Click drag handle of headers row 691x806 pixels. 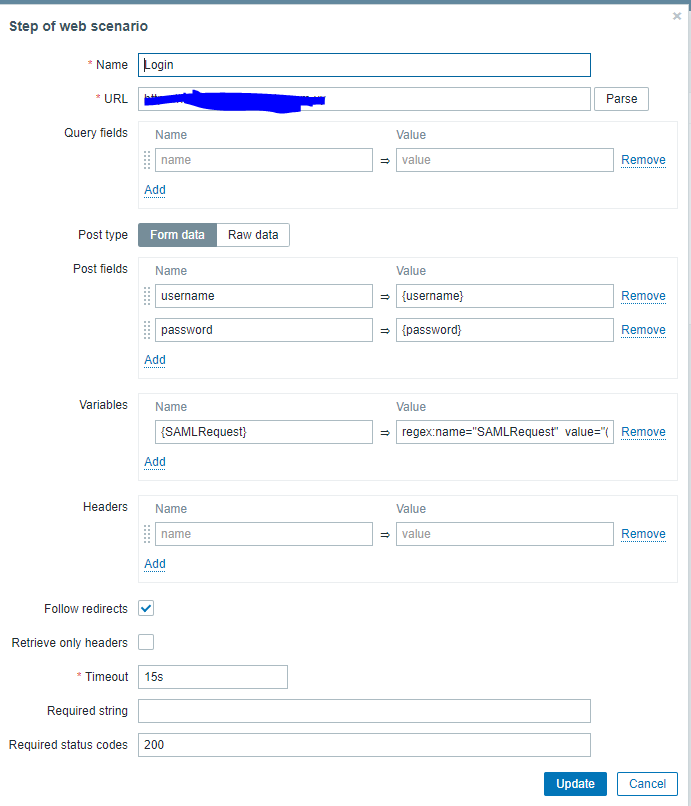click(148, 534)
